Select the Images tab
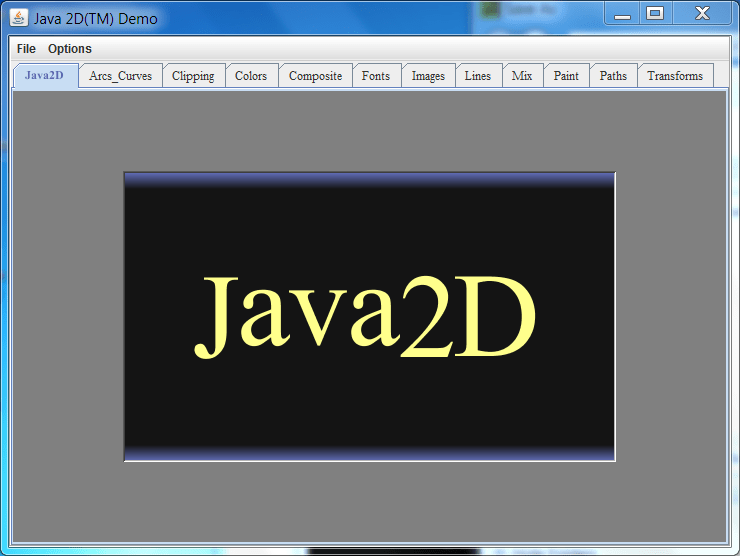Image resolution: width=740 pixels, height=556 pixels. pyautogui.click(x=428, y=76)
